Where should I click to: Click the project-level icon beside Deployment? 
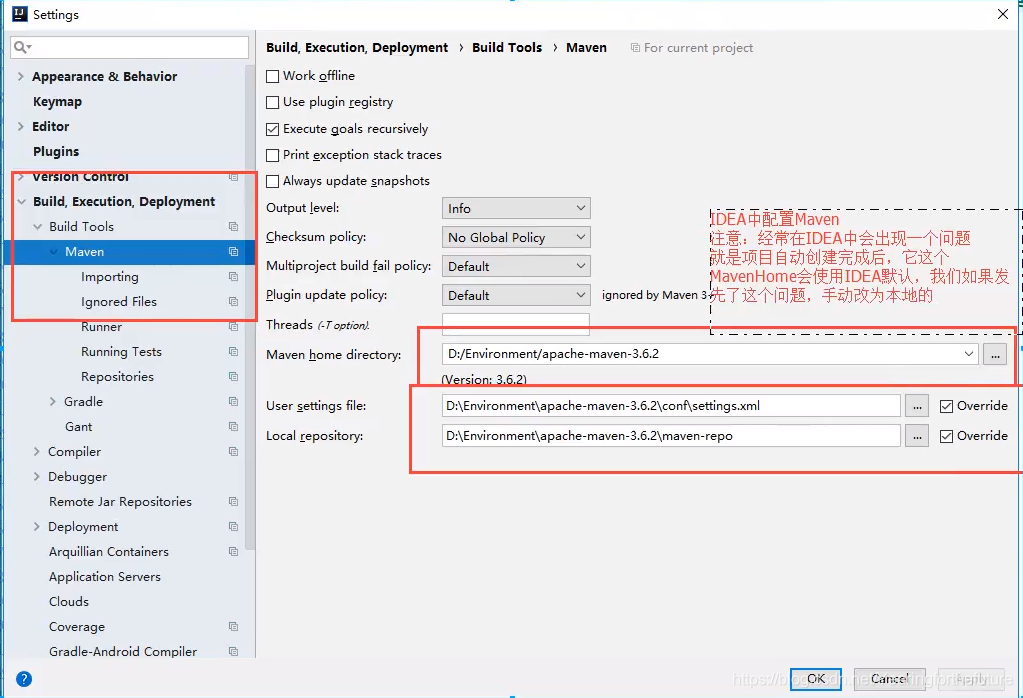pos(233,526)
